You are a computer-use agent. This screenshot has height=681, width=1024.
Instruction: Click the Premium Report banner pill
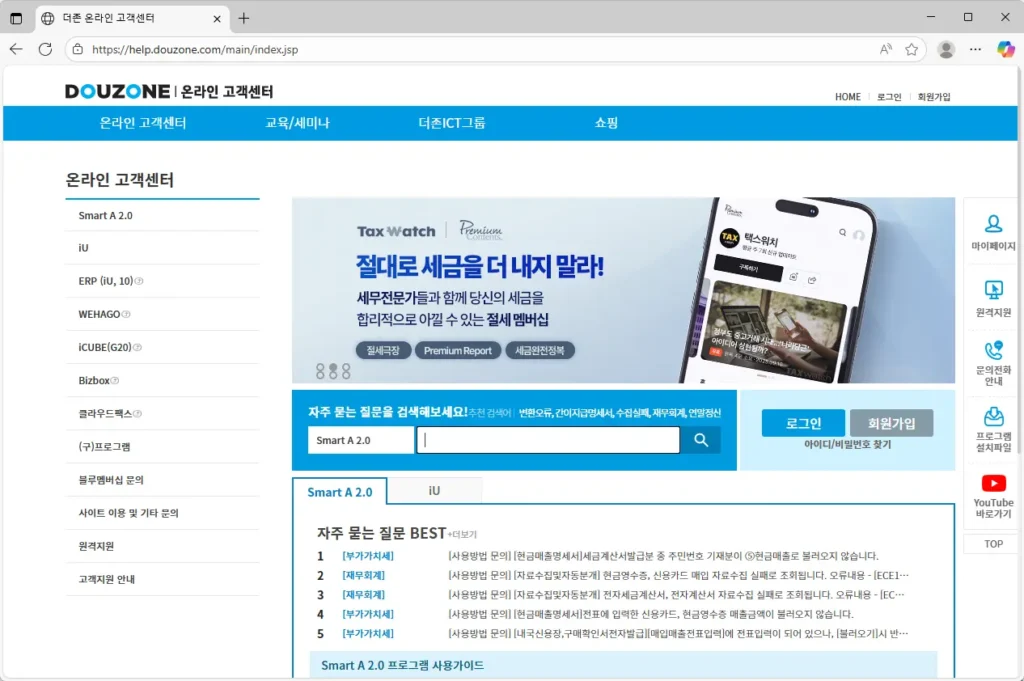point(458,351)
